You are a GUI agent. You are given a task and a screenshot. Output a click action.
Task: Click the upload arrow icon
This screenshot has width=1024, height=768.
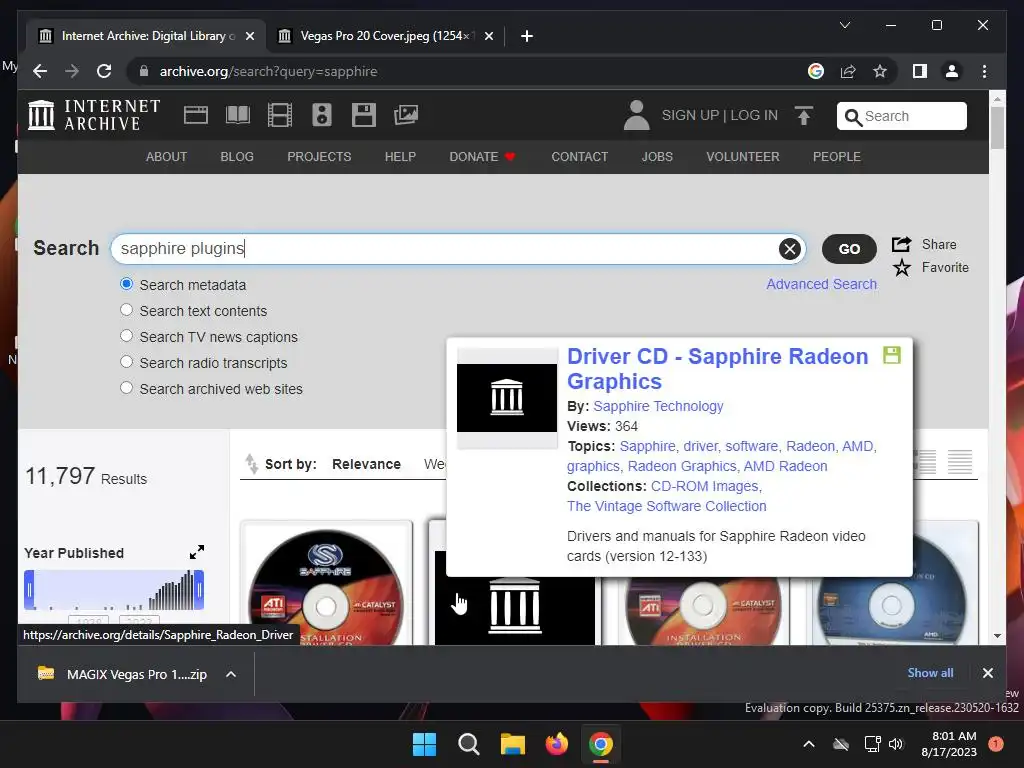804,116
